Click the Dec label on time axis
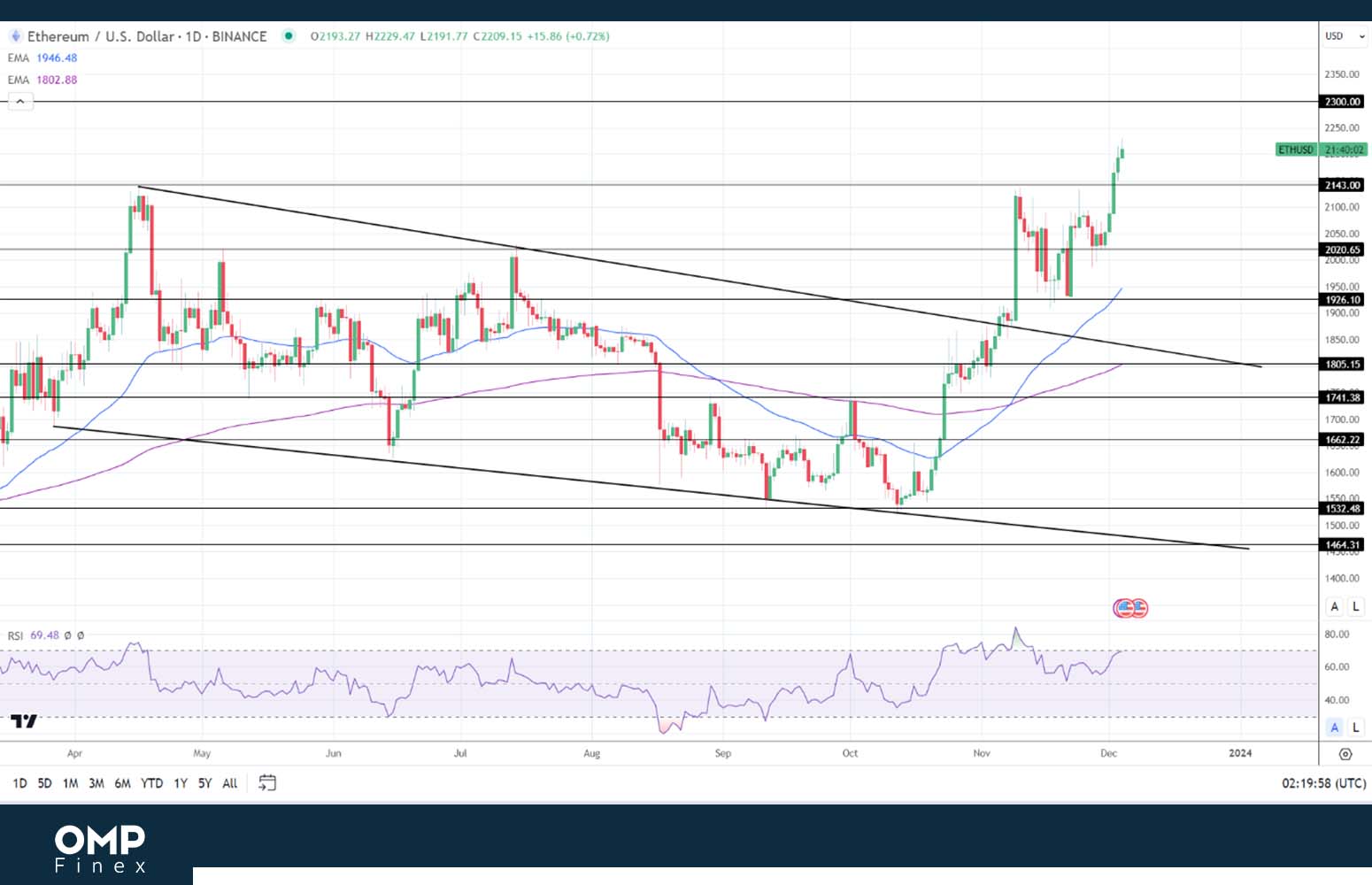This screenshot has width=1372, height=885. pyautogui.click(x=1108, y=754)
